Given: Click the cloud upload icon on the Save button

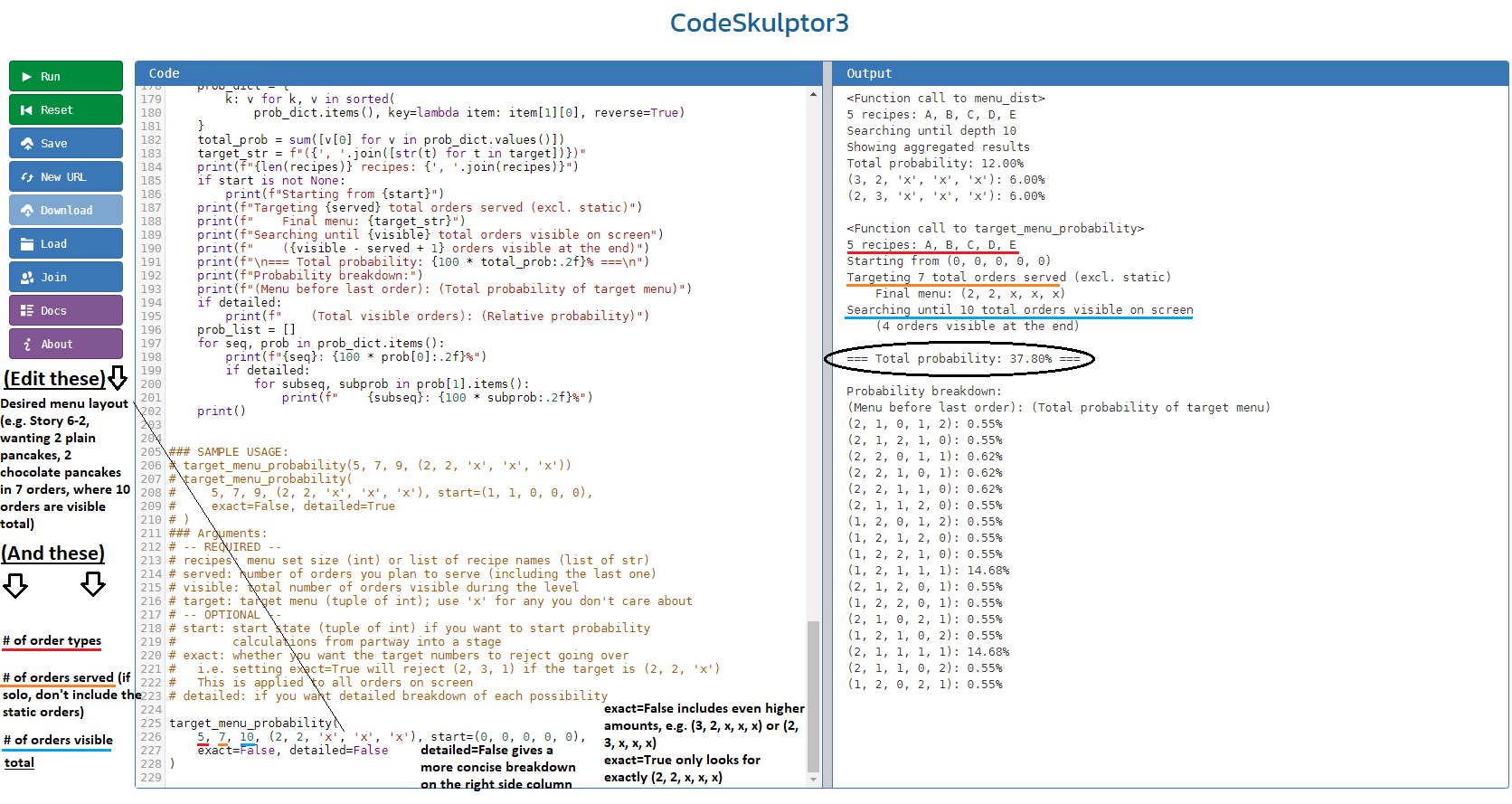Looking at the screenshot, I should (x=27, y=144).
